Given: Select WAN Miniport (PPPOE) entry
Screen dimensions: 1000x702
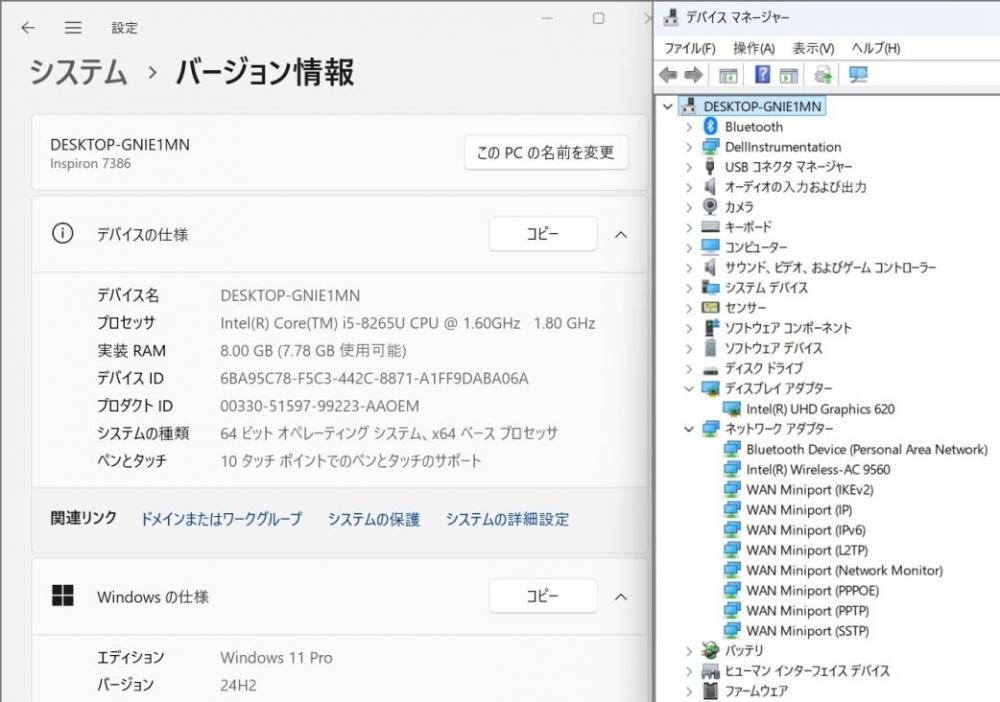Looking at the screenshot, I should point(812,590).
